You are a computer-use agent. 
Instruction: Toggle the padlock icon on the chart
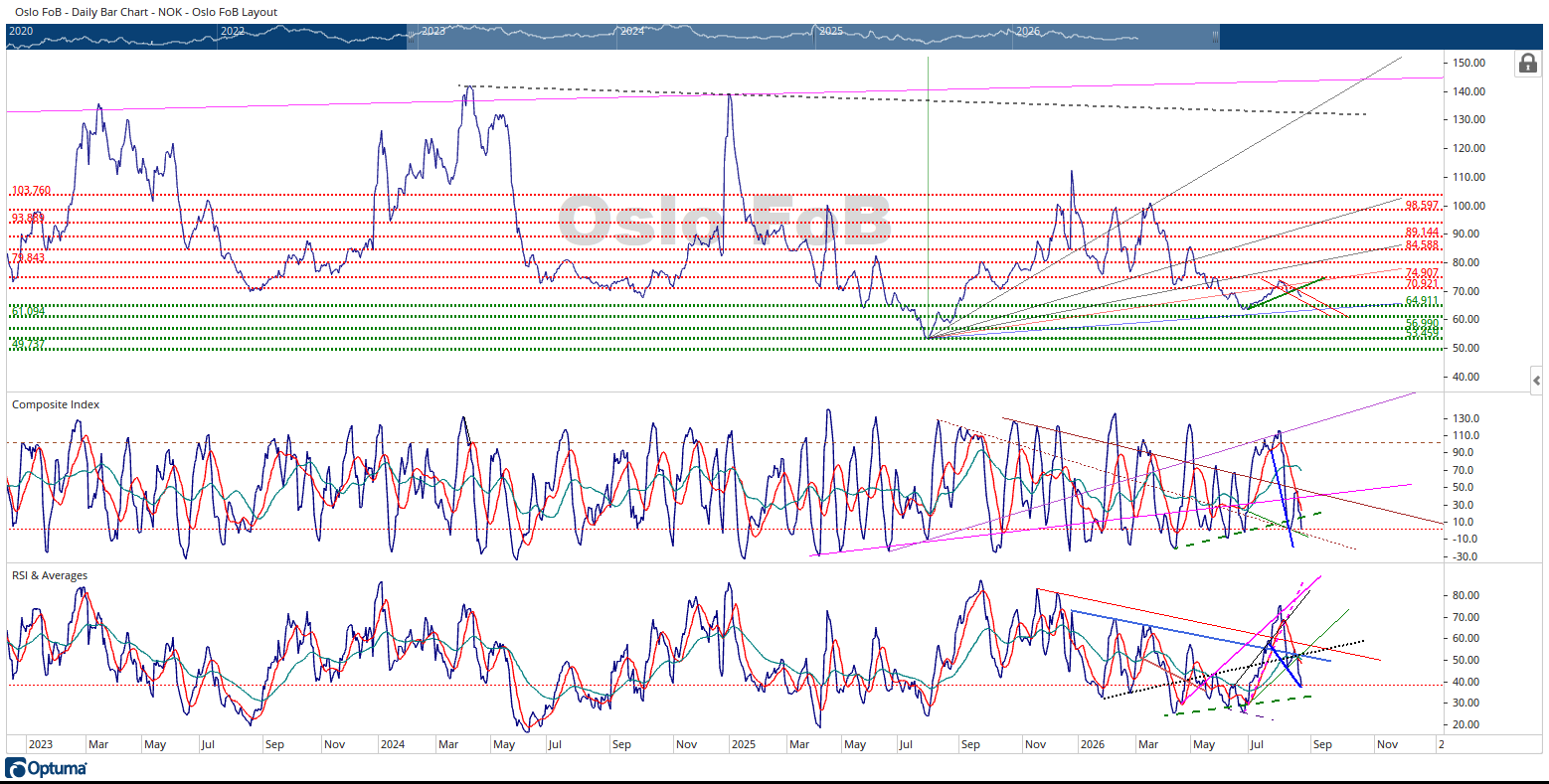coord(1527,64)
